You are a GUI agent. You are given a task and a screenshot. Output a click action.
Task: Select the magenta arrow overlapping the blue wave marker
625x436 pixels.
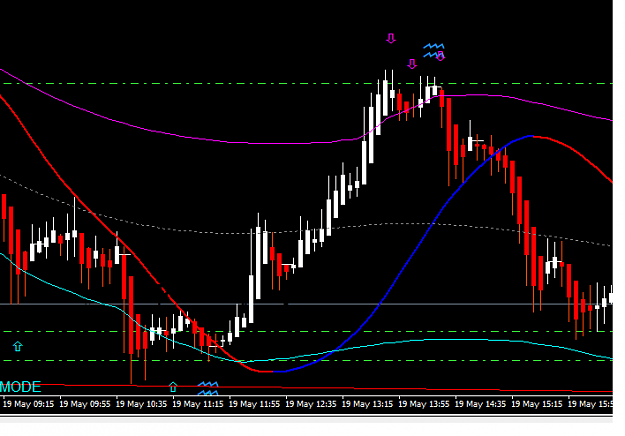click(440, 56)
